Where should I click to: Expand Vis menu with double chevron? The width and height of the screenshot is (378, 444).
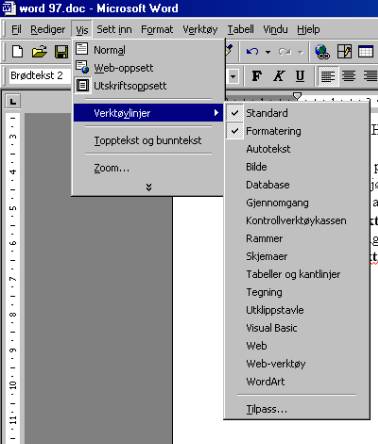click(148, 187)
